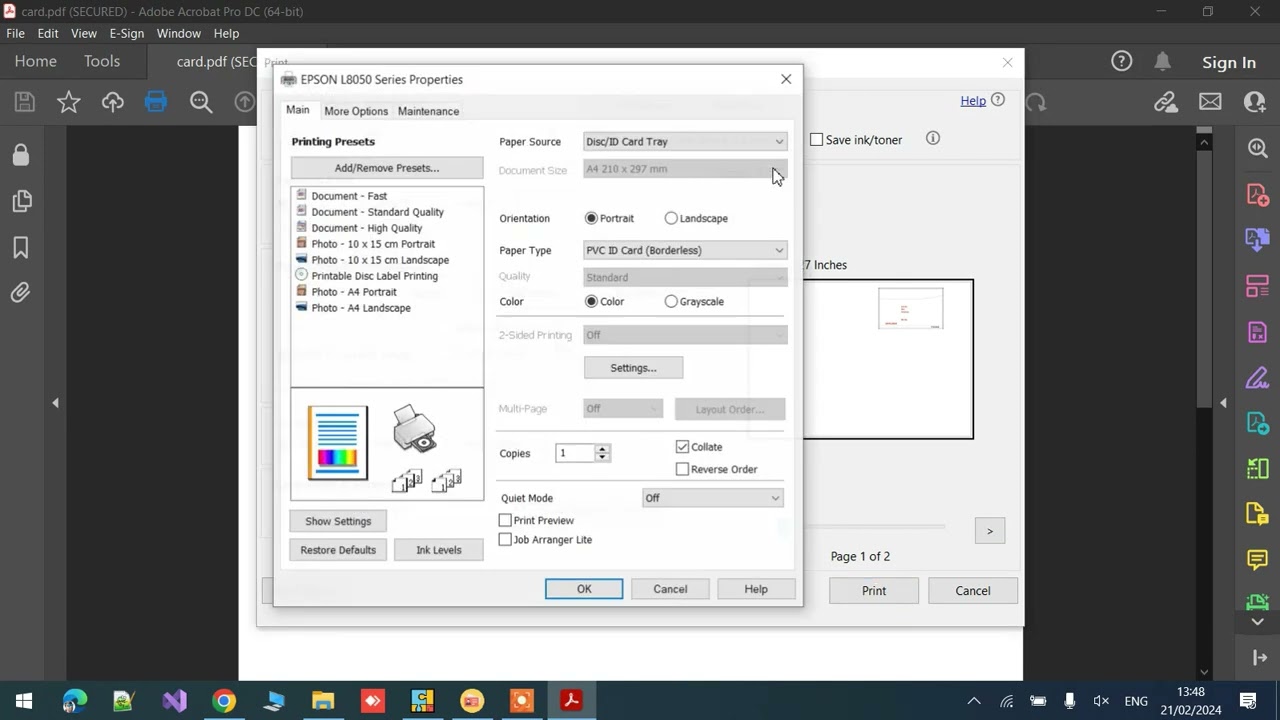Click the help icon next to Help link

pyautogui.click(x=998, y=100)
